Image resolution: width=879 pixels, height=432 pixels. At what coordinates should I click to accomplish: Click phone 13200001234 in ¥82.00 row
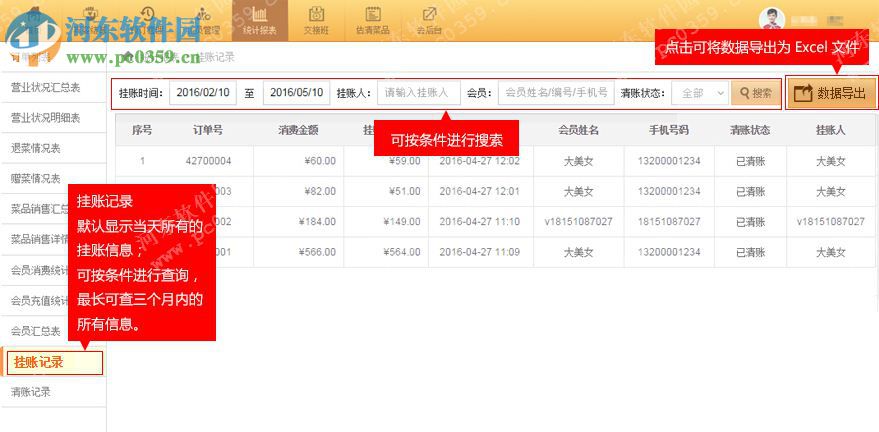tap(669, 192)
